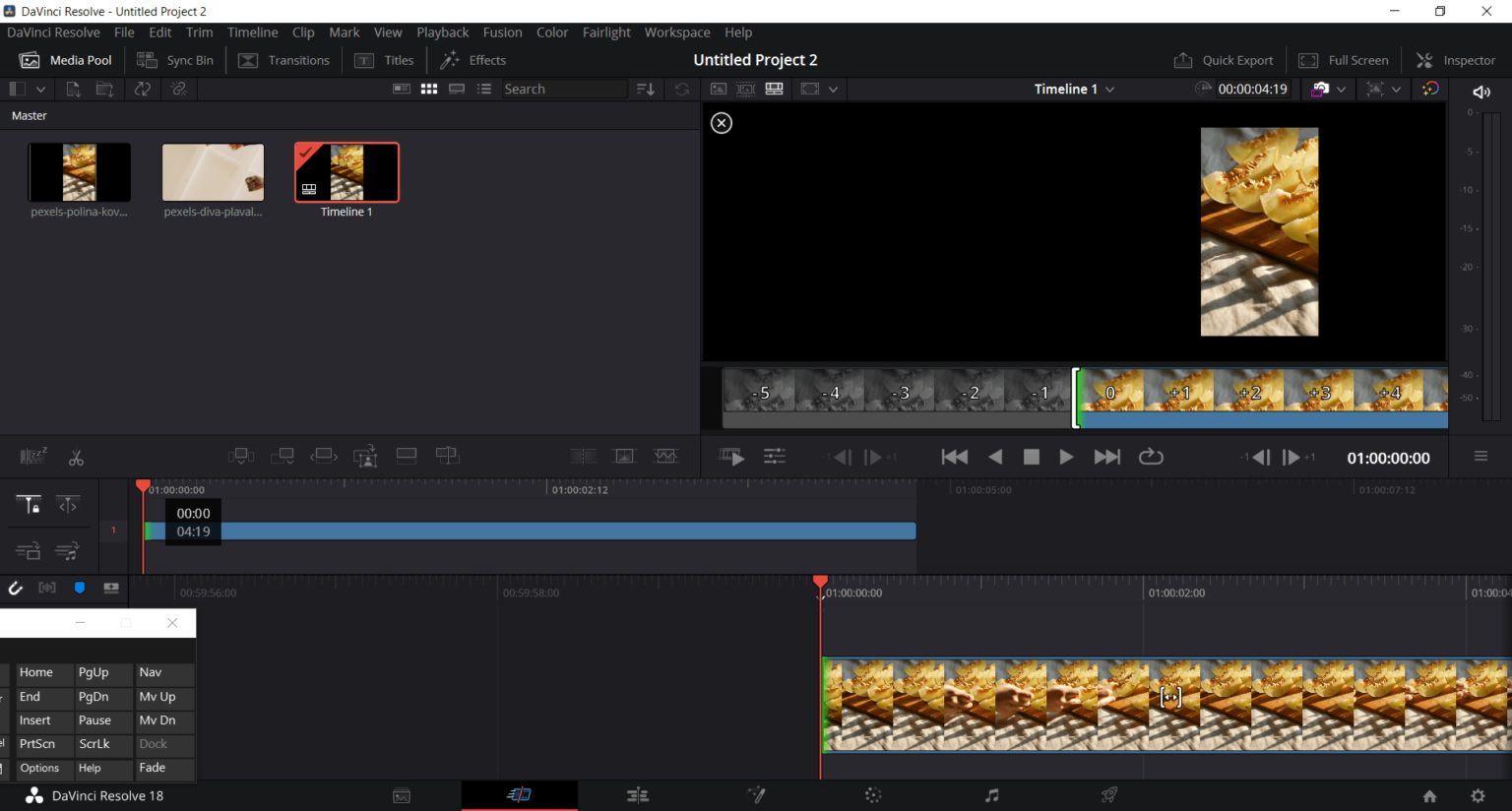Apply the Source Overwrite edit icon
1512x811 pixels.
tap(448, 456)
